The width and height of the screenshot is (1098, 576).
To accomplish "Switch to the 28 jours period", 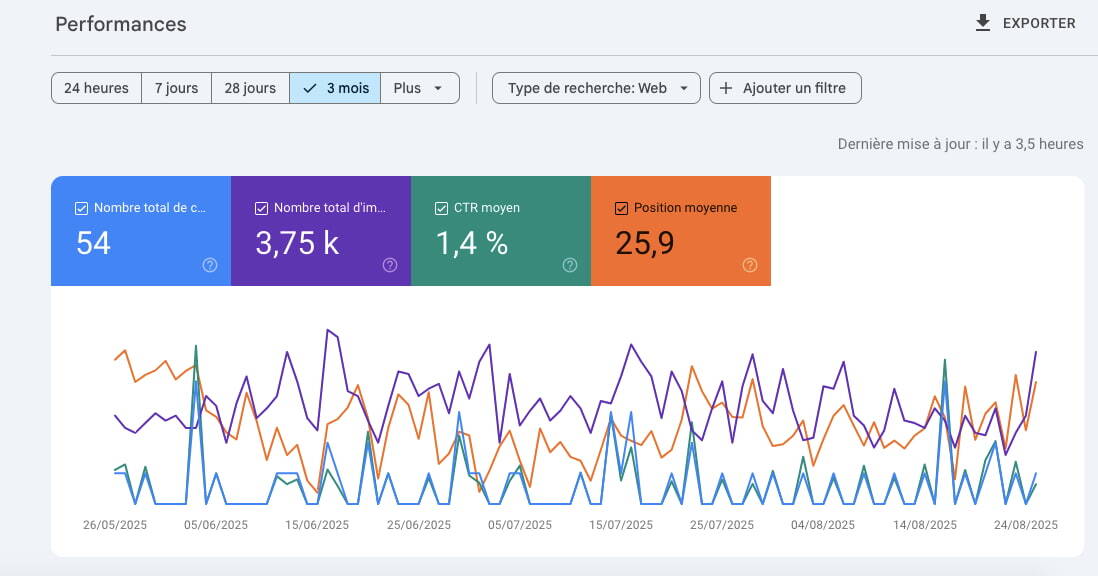I will (249, 88).
